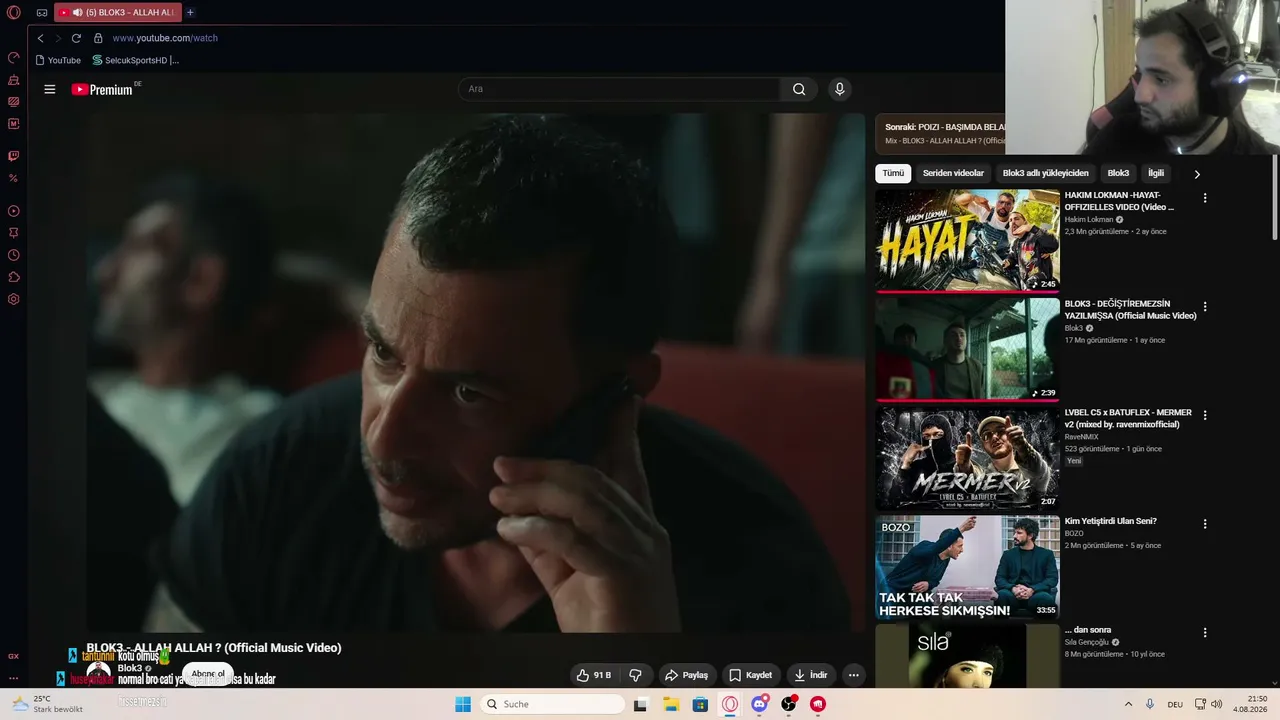The image size is (1280, 720).
Task: Open the GX Corner gamepad icon
Action: tap(41, 13)
